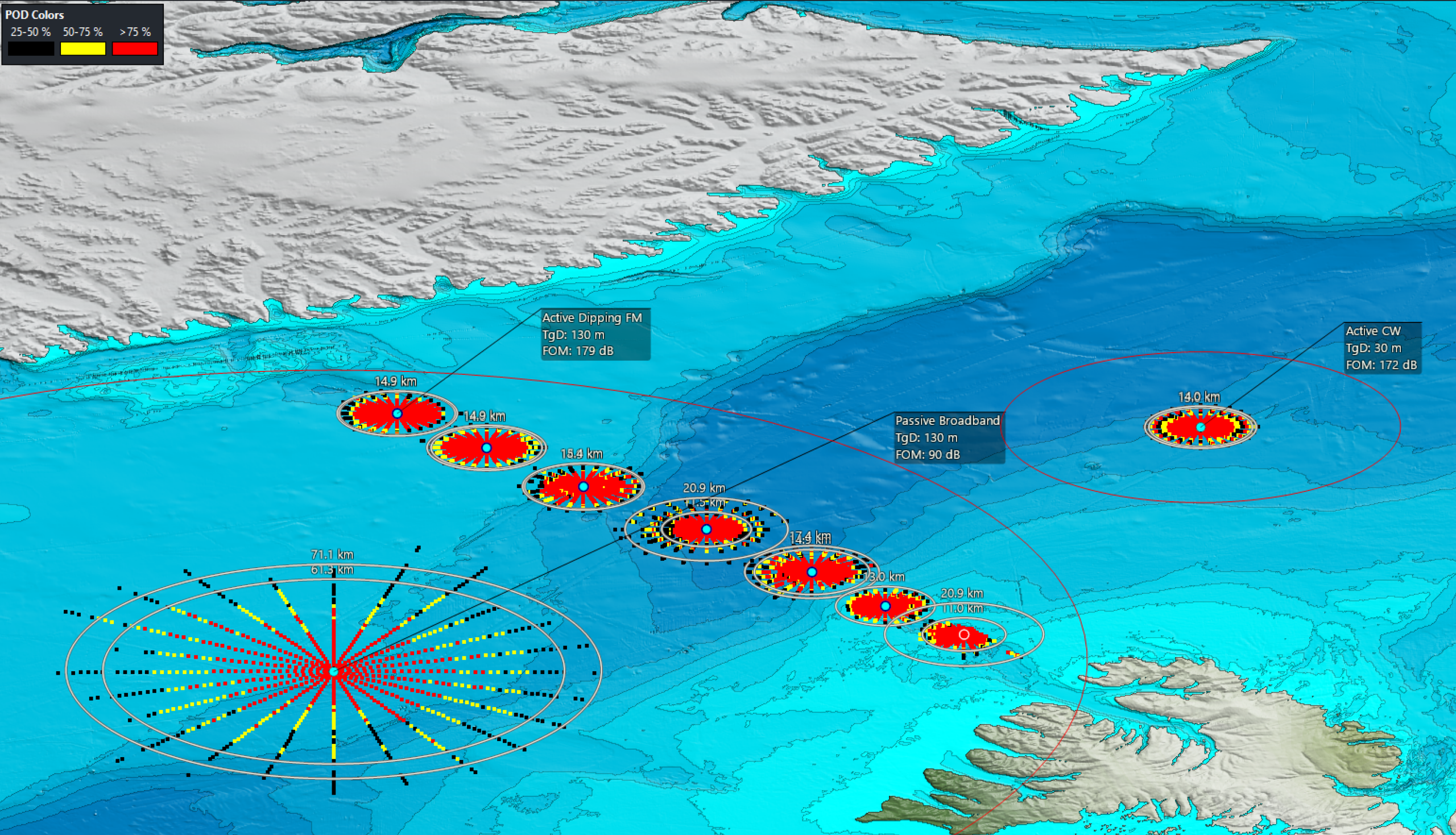
Task: Select the 'Active Dipping FM' callout title
Action: 592,318
